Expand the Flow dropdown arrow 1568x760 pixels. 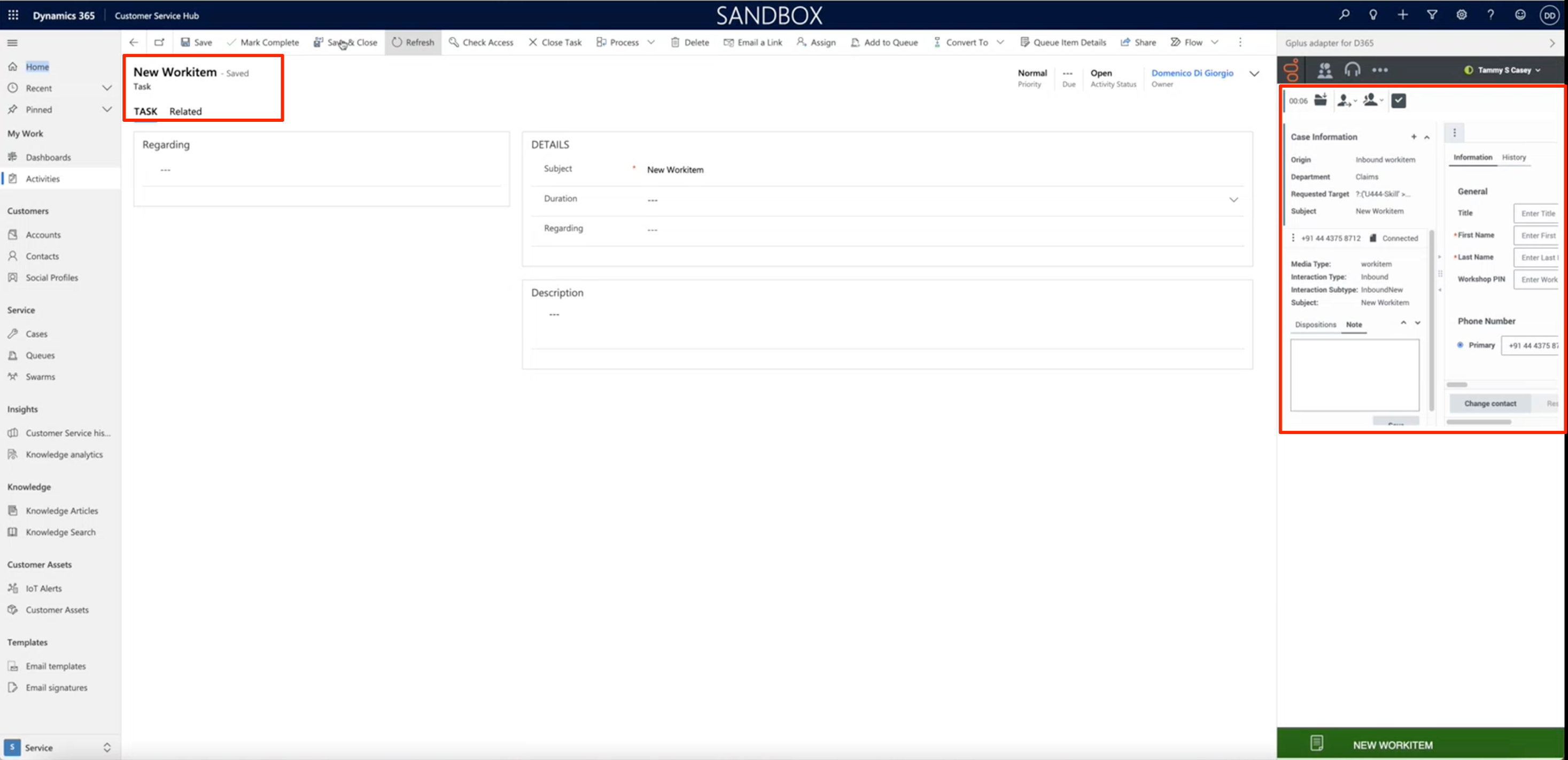[x=1215, y=42]
